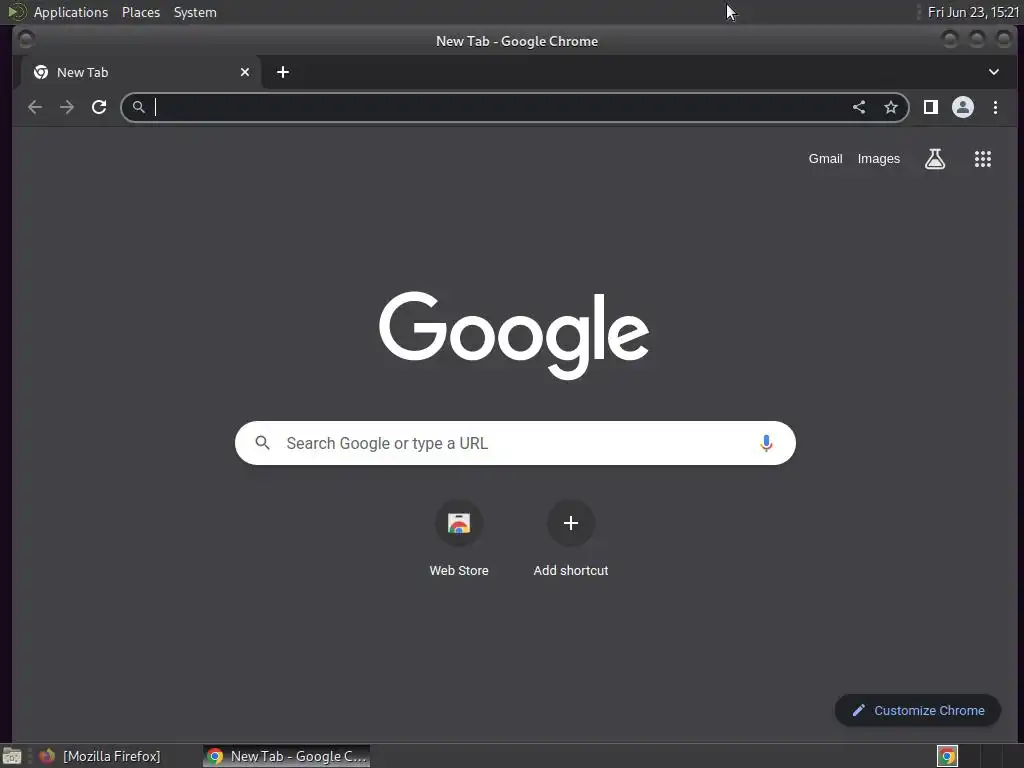
Task: Open a new tab with plus button
Action: pyautogui.click(x=283, y=72)
